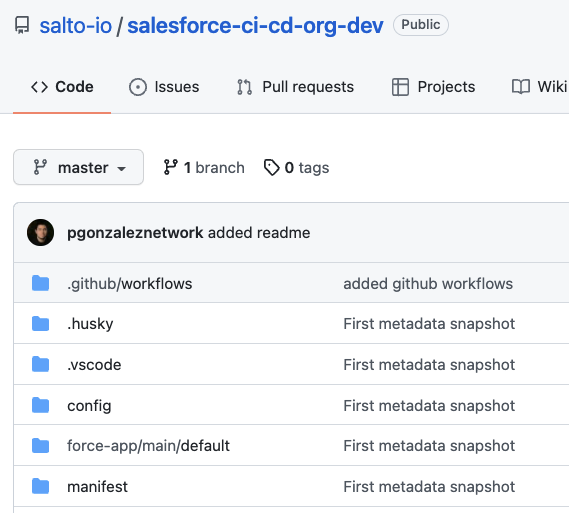Image resolution: width=569 pixels, height=513 pixels.
Task: Open the .github/workflows folder
Action: click(130, 284)
